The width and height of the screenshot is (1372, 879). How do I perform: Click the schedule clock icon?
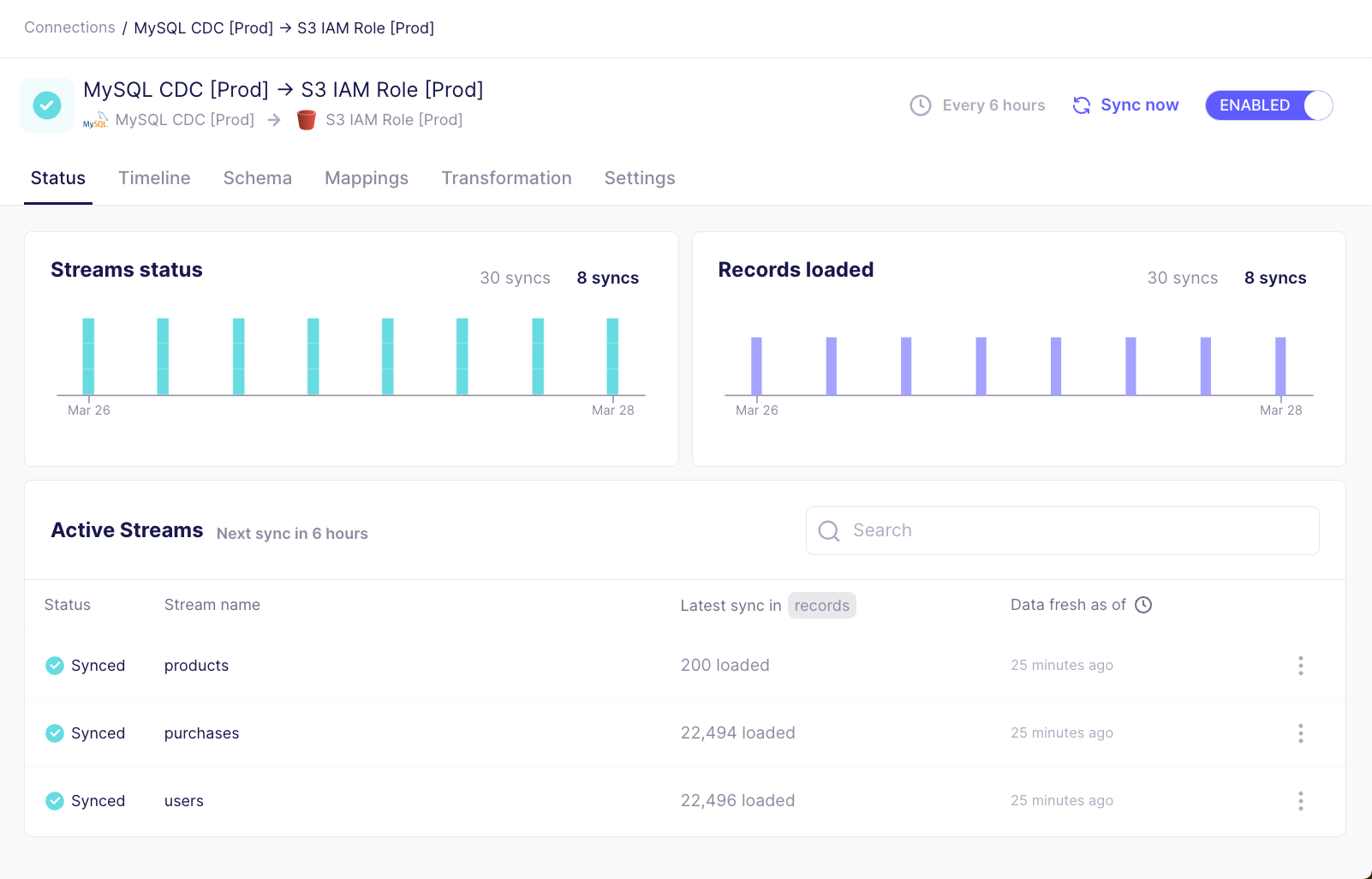[x=921, y=105]
